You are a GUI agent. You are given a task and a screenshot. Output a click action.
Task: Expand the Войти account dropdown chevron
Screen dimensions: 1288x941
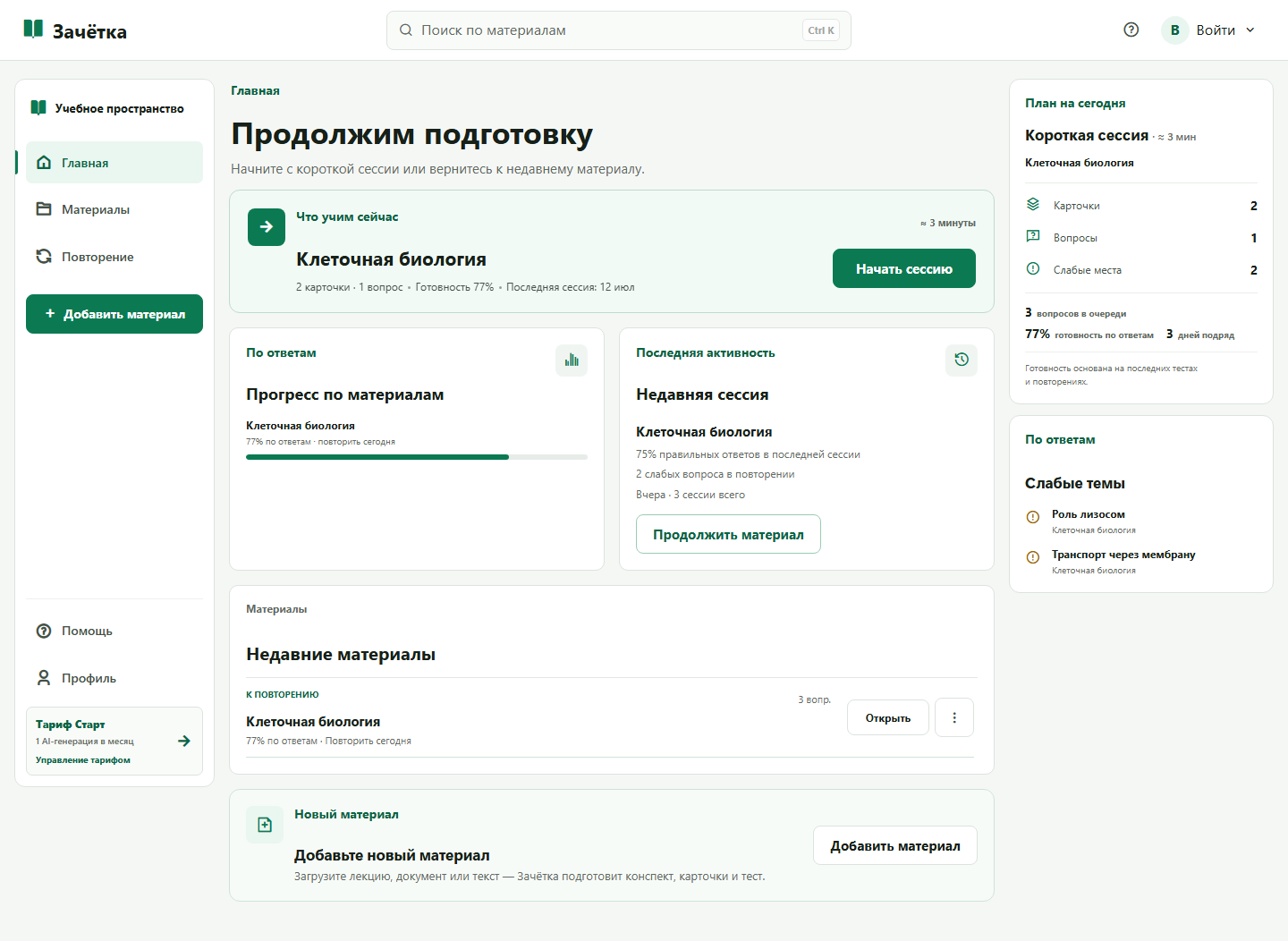click(x=1250, y=30)
